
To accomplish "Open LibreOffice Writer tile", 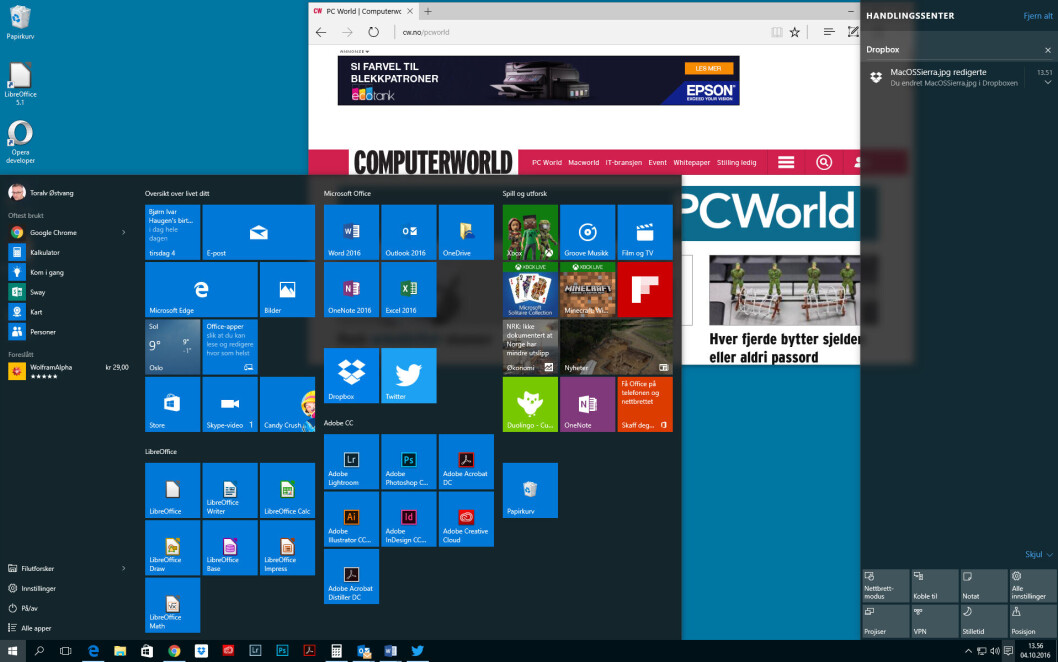I will tap(229, 491).
